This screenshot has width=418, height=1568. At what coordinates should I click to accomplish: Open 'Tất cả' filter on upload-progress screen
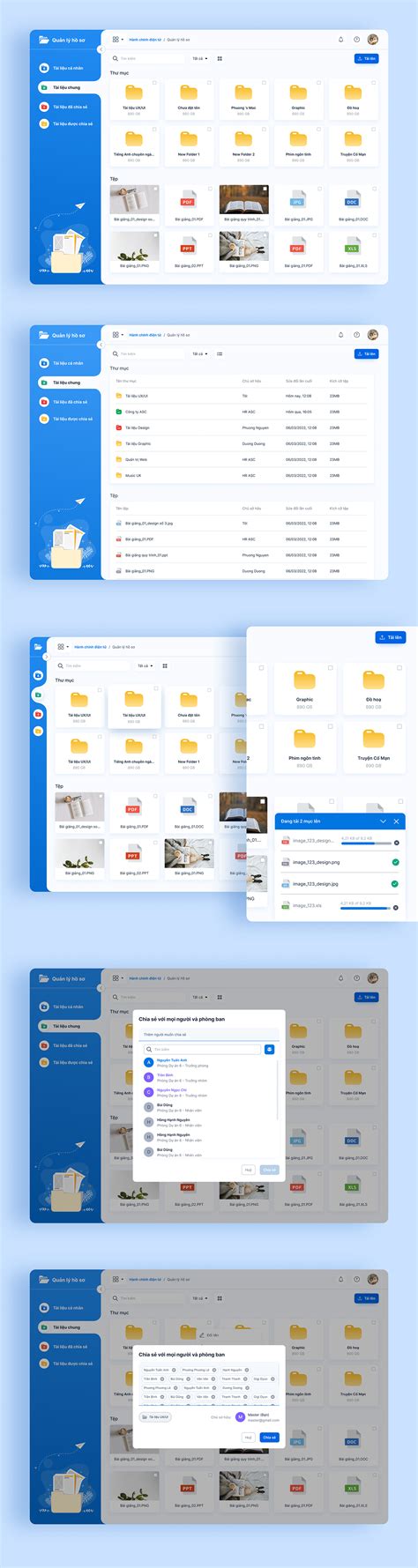[145, 666]
